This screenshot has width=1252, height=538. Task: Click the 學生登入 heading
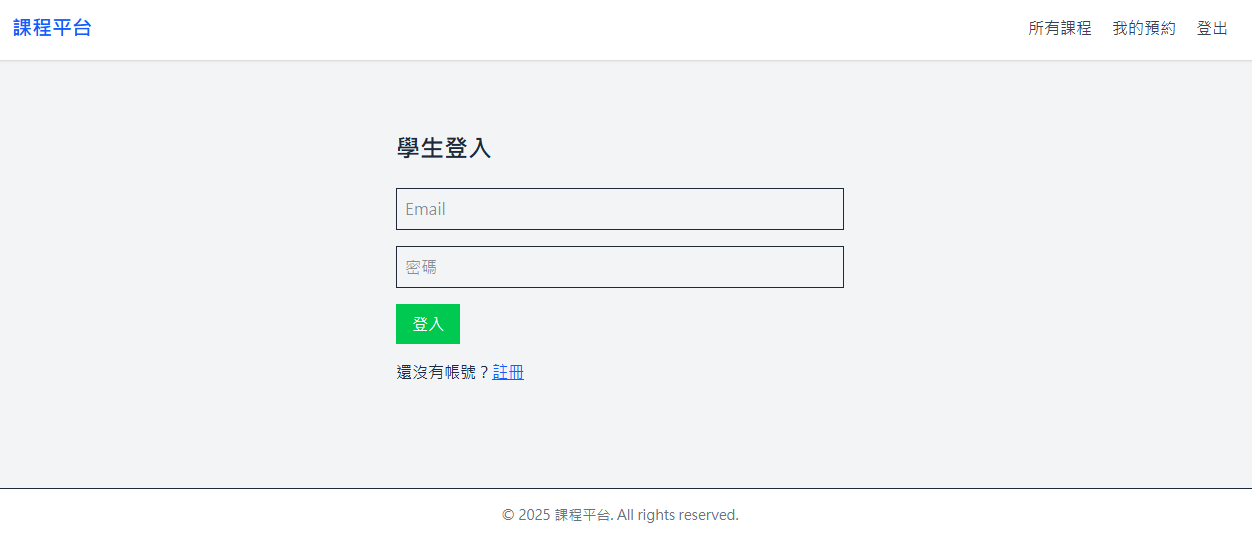[x=443, y=148]
